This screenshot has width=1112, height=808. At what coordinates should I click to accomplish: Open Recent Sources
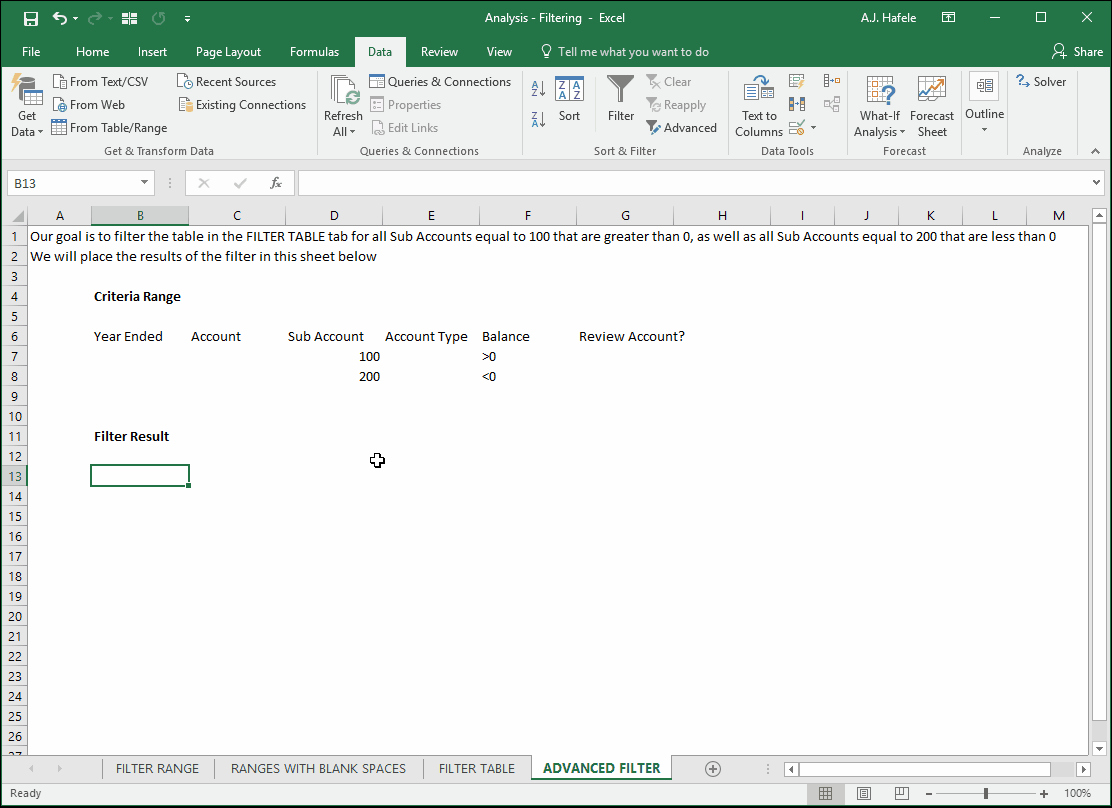pyautogui.click(x=226, y=82)
